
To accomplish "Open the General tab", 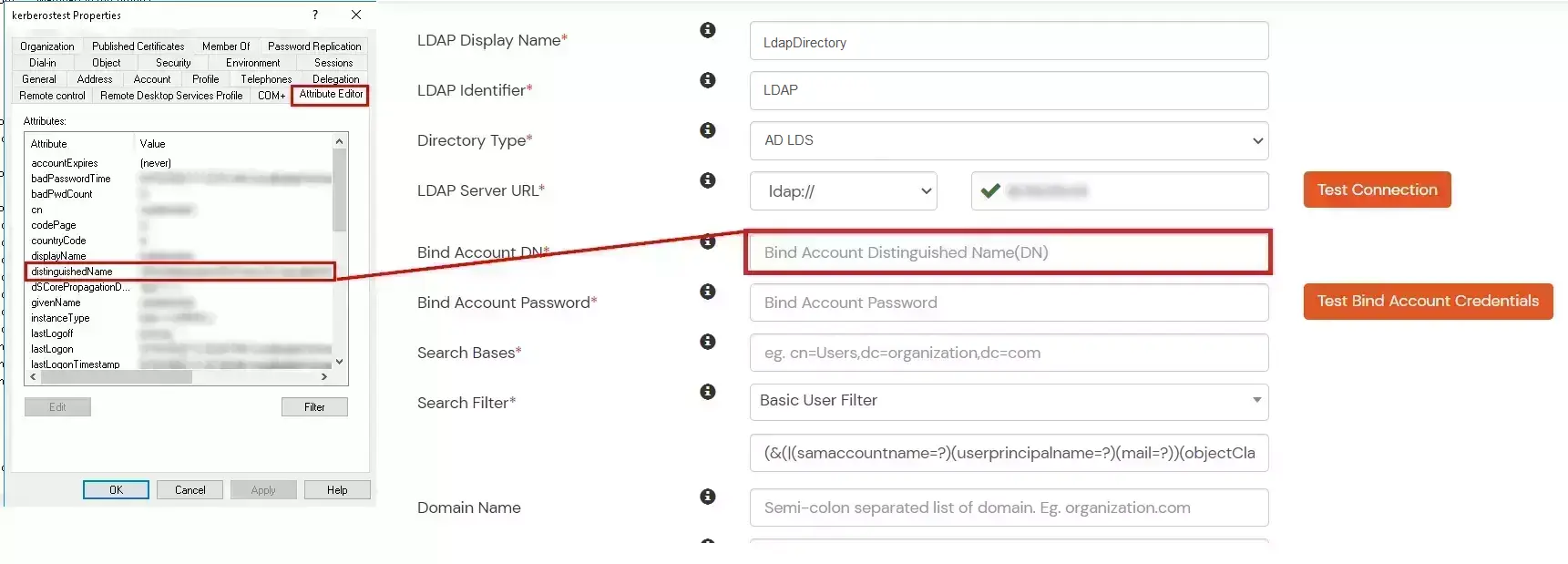I will click(39, 79).
